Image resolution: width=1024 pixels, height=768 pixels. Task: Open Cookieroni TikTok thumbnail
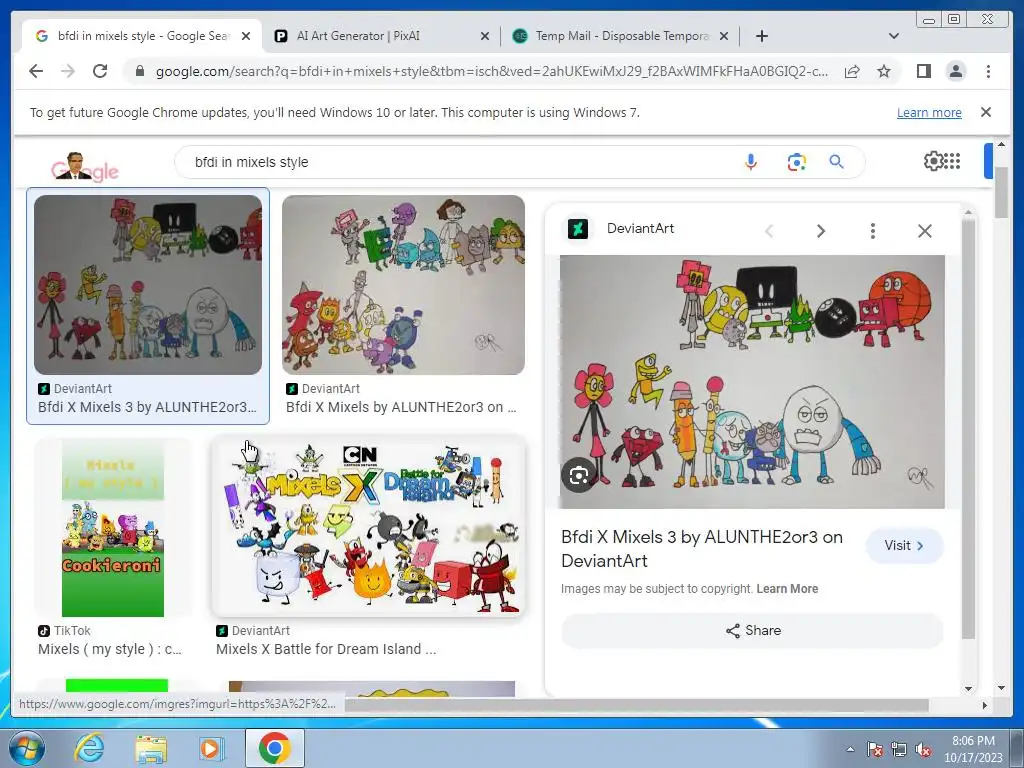[x=113, y=528]
